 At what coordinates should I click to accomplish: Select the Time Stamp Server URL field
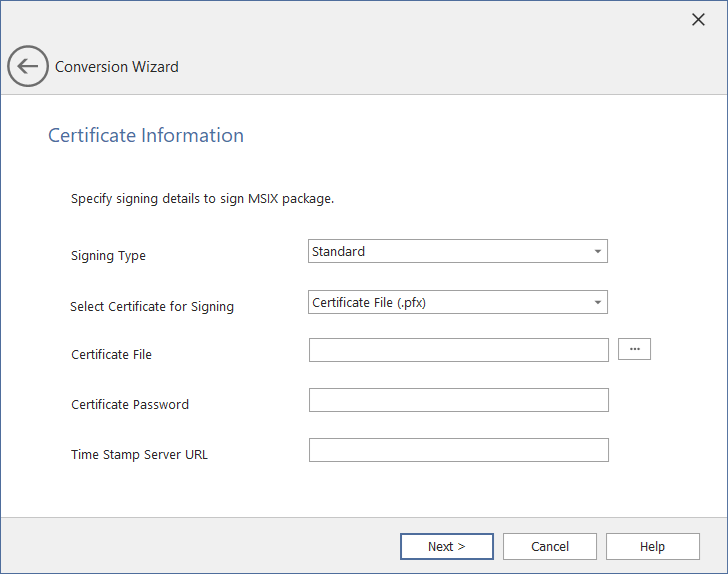[458, 450]
